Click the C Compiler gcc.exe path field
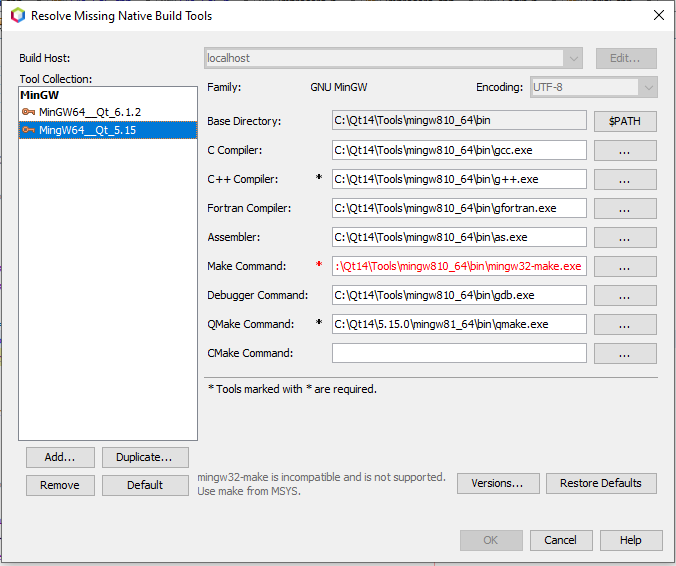676x566 pixels. click(x=459, y=150)
